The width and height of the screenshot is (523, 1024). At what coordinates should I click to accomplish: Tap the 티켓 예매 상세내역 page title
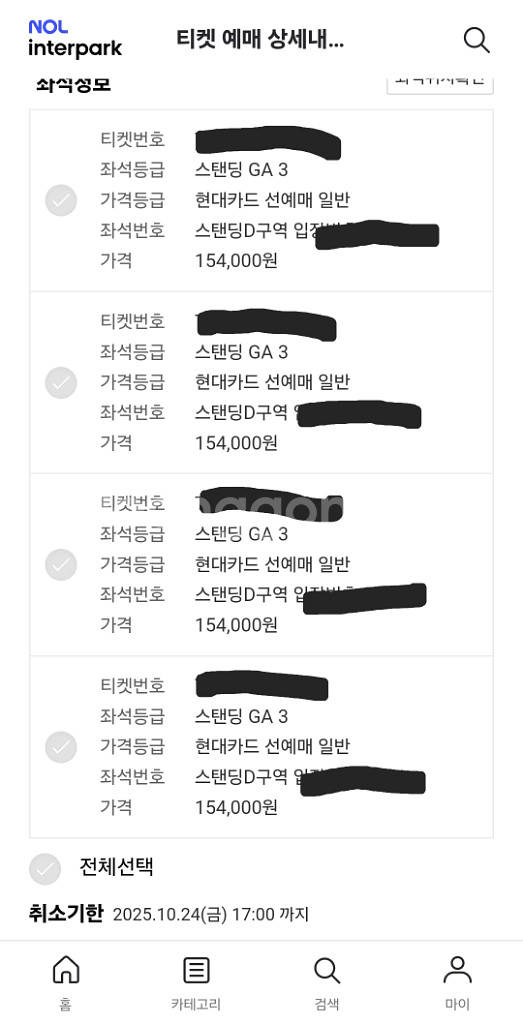(x=260, y=40)
